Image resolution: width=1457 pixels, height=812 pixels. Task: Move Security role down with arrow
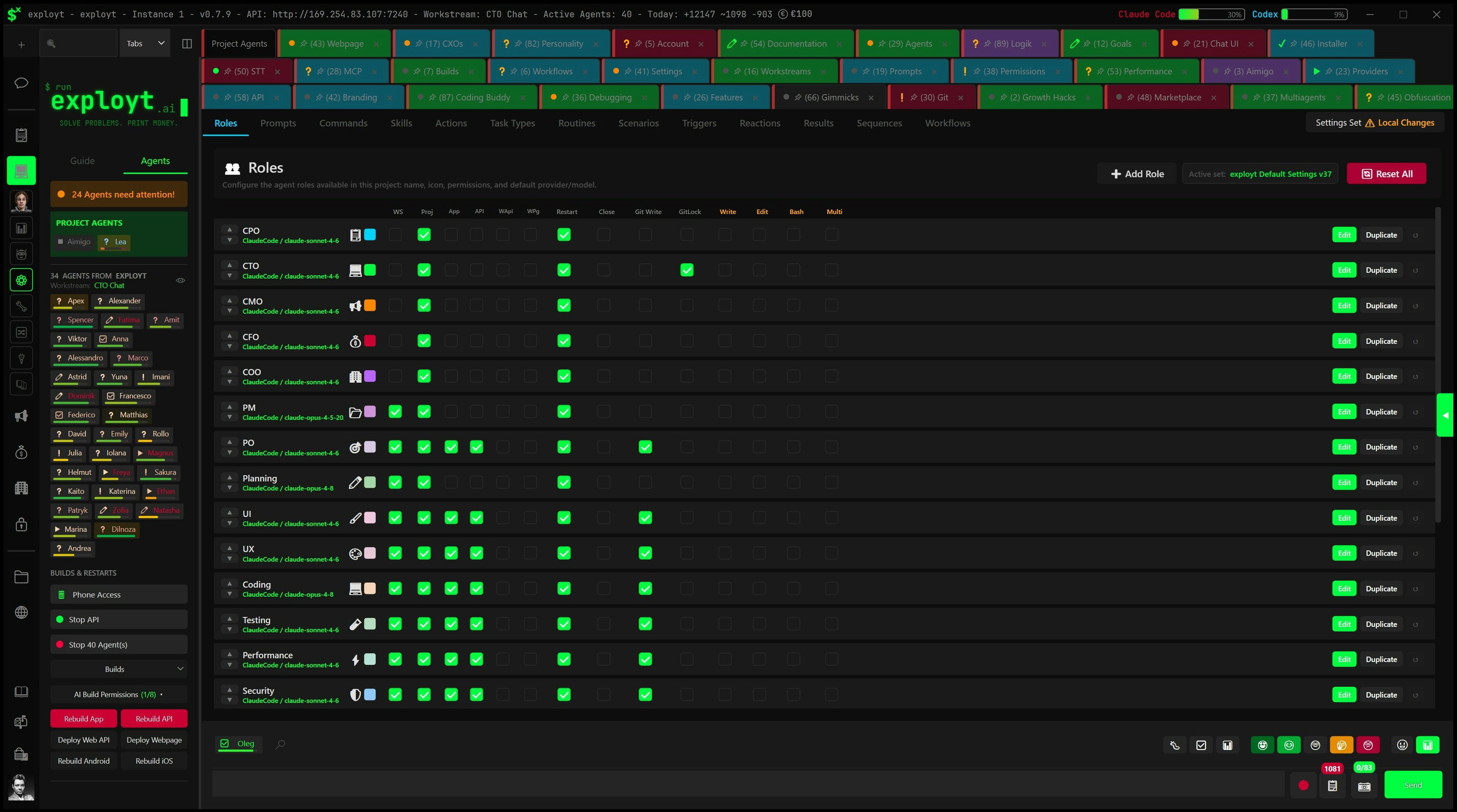tap(229, 700)
